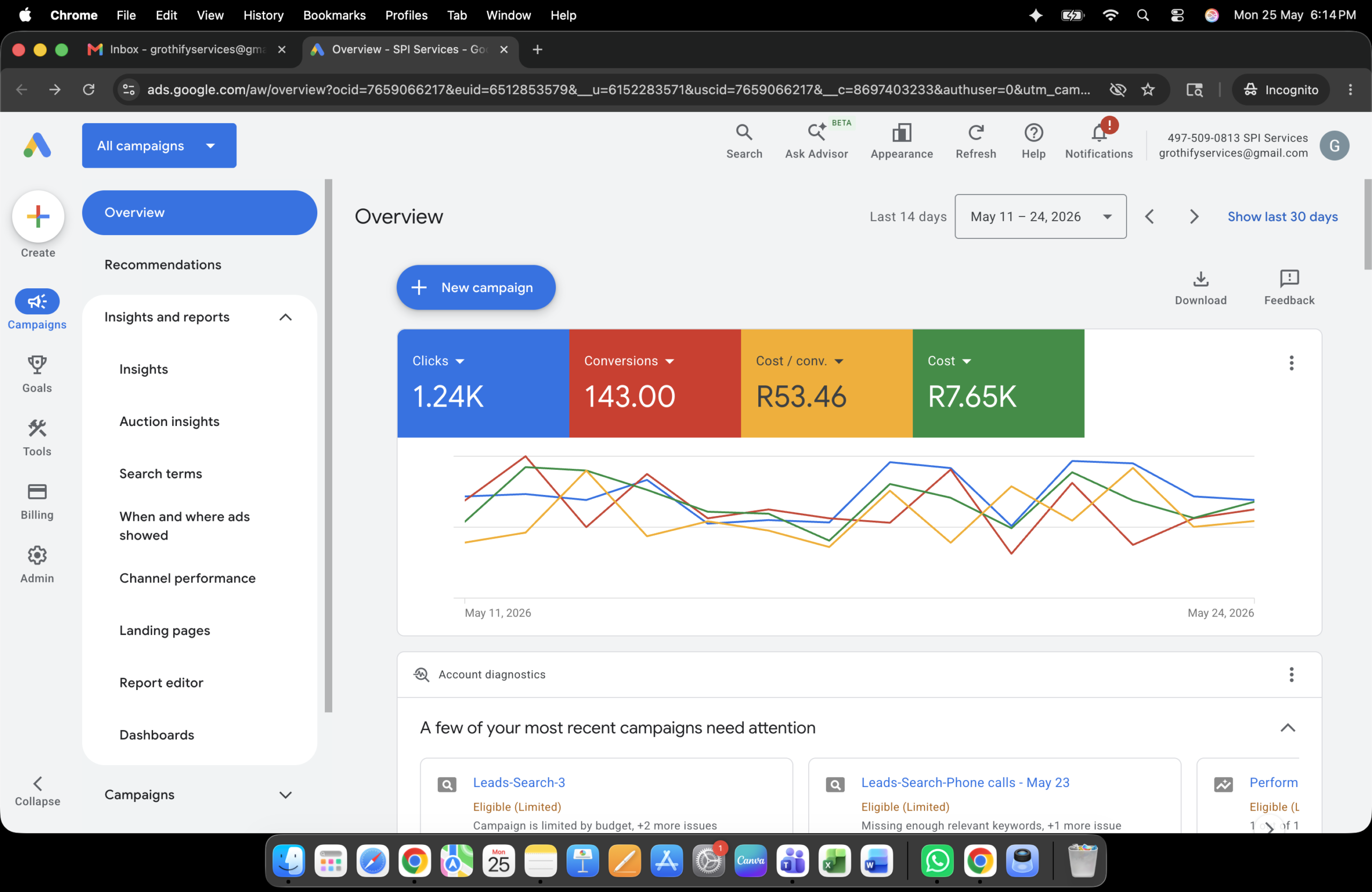Open macOS Control Center

point(1176,15)
